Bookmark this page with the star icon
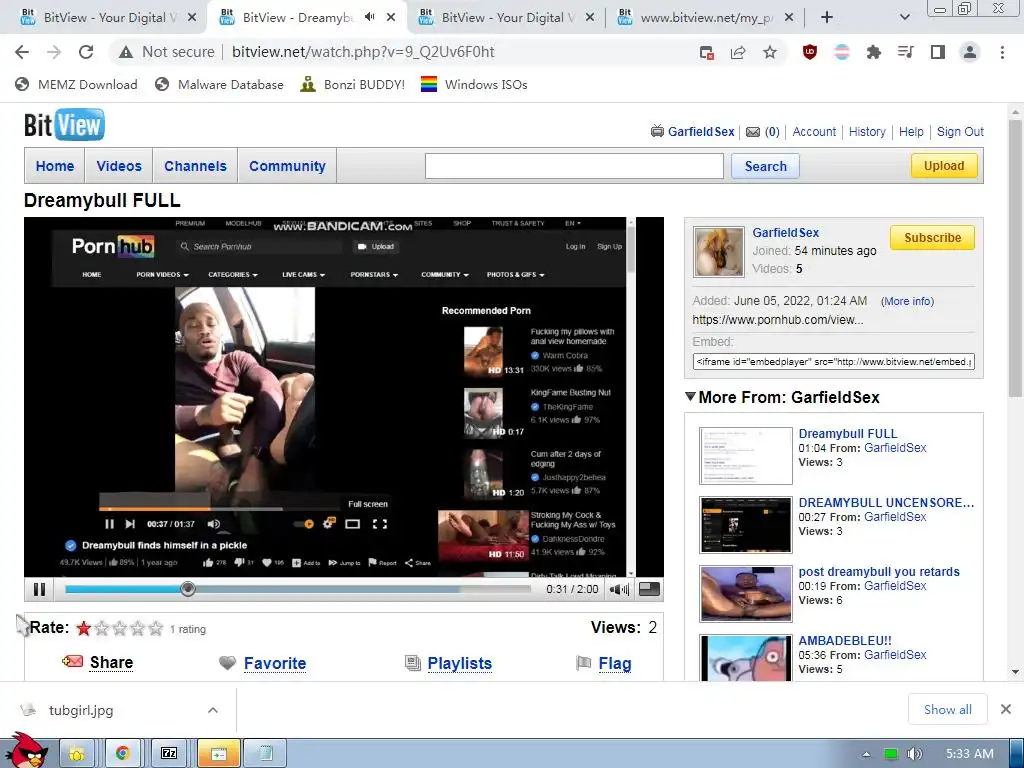The image size is (1024, 768). (x=770, y=52)
